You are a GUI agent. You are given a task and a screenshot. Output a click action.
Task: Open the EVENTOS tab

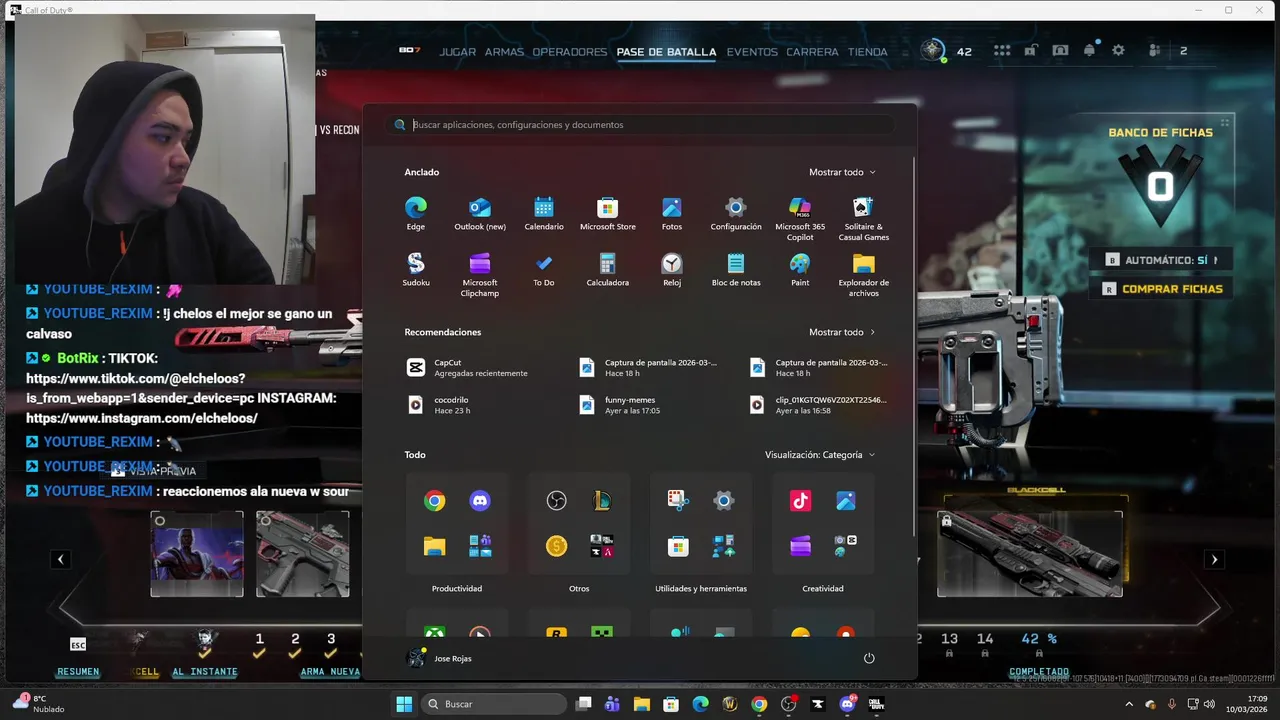tap(752, 52)
